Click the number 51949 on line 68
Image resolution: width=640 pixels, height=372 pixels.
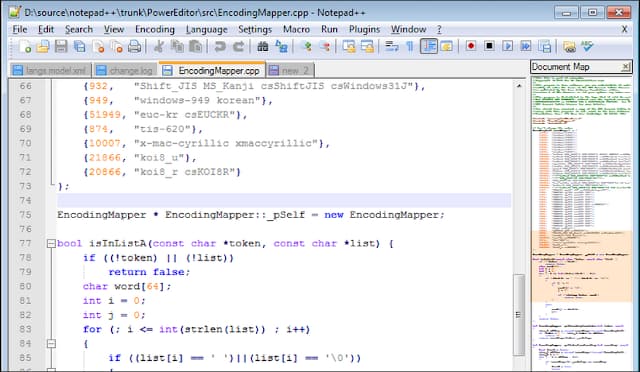(105, 115)
